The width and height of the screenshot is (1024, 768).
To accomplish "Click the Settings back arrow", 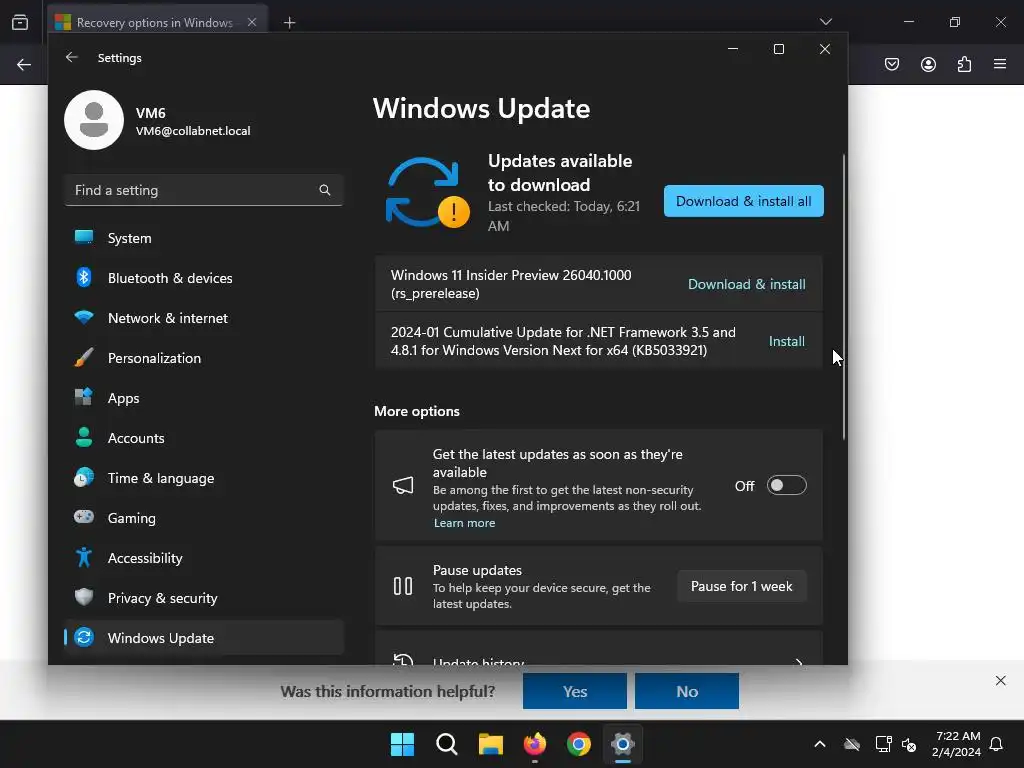I will tap(72, 57).
